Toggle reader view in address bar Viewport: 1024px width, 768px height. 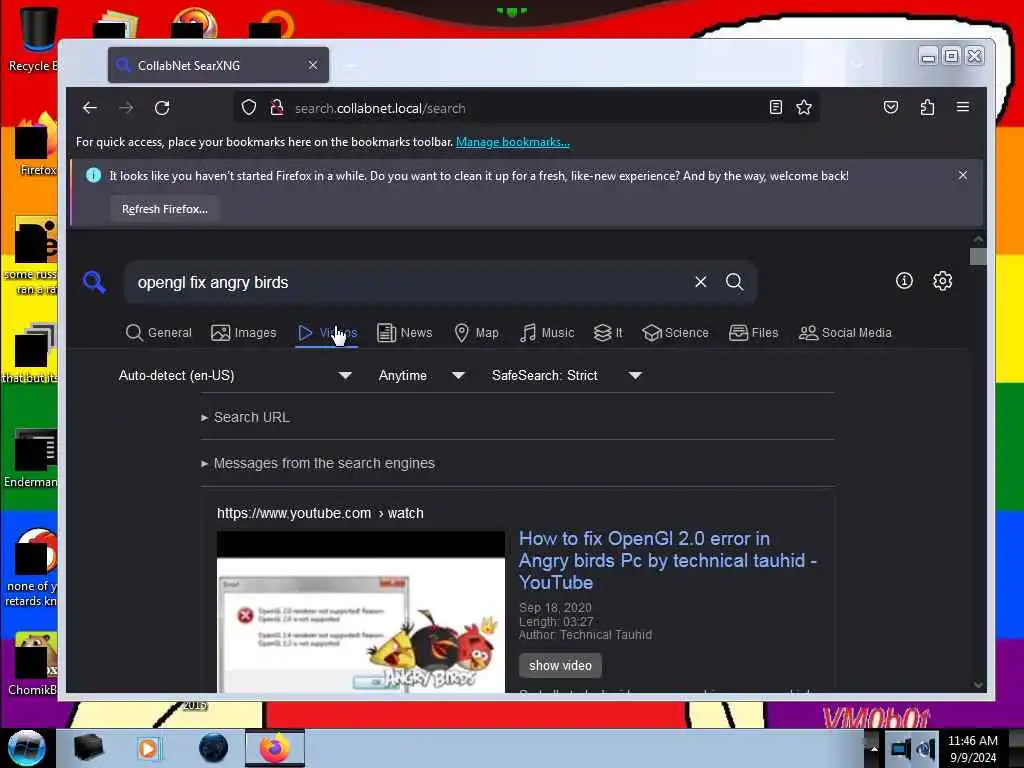pyautogui.click(x=775, y=107)
